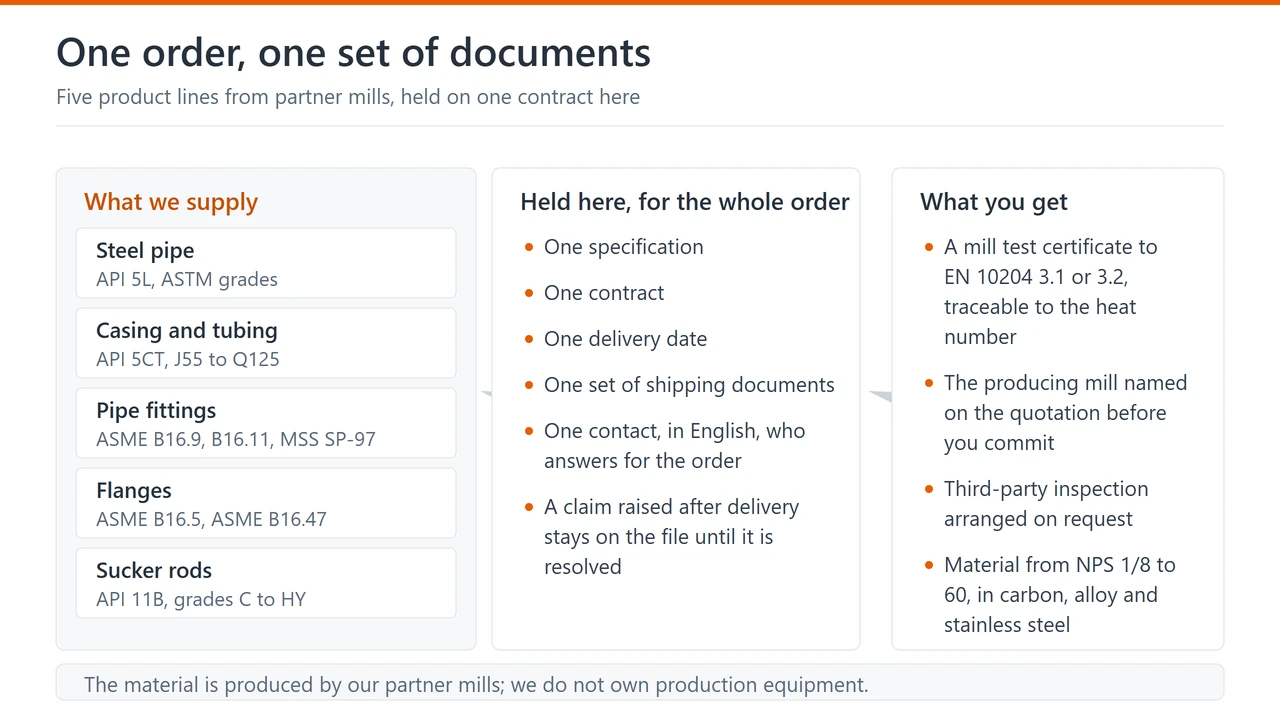Select the 'One delivery date' bullet

[625, 339]
